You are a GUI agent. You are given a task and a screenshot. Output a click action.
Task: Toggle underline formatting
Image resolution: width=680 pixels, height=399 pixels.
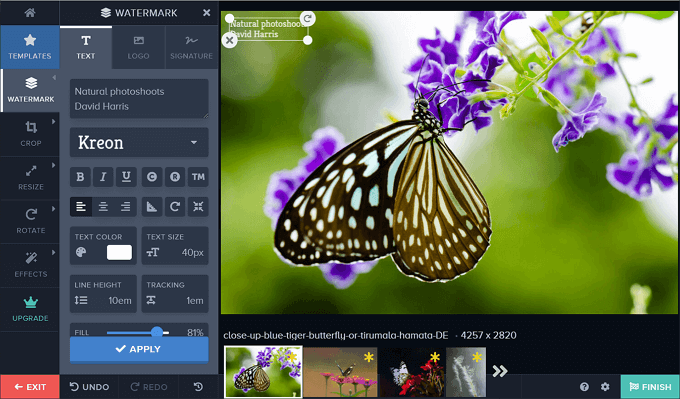(126, 177)
